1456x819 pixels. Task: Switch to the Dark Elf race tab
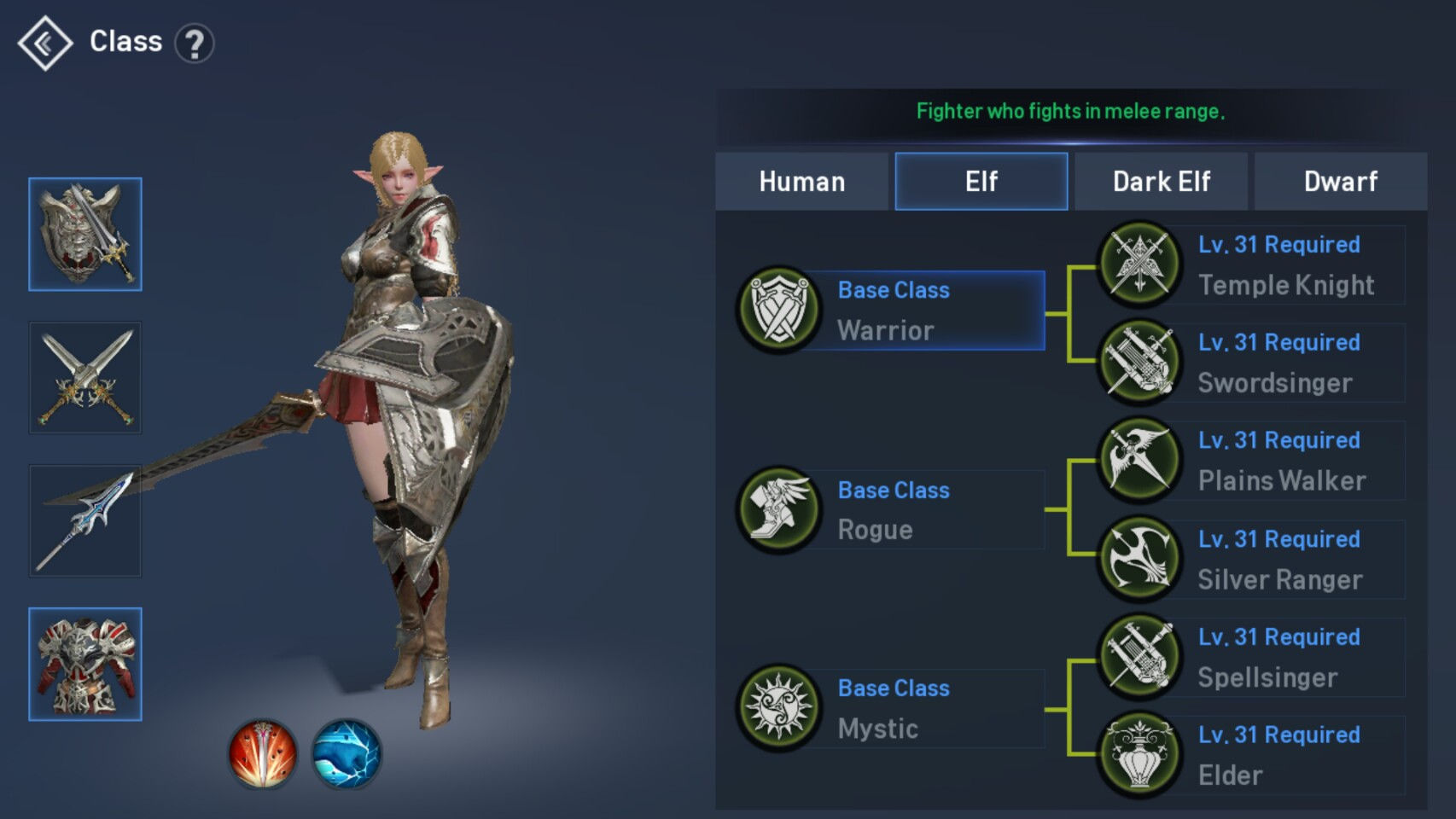[1162, 182]
